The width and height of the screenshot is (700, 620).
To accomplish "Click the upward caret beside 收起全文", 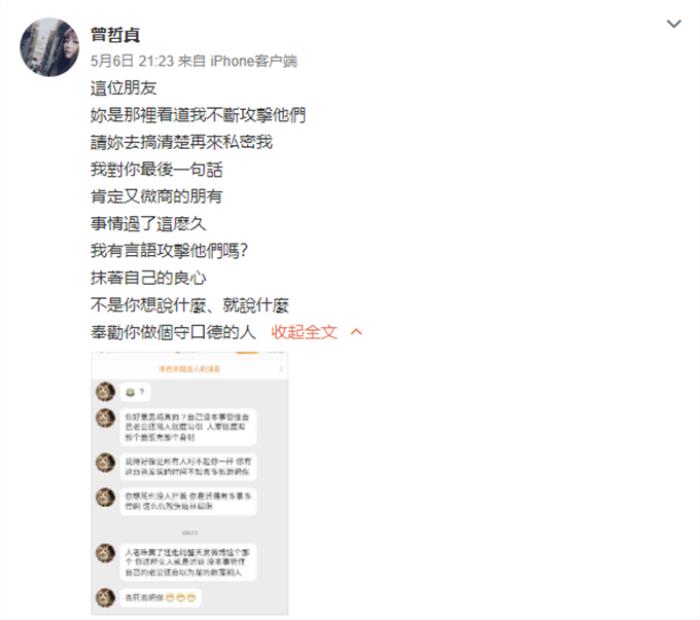I will click(356, 332).
